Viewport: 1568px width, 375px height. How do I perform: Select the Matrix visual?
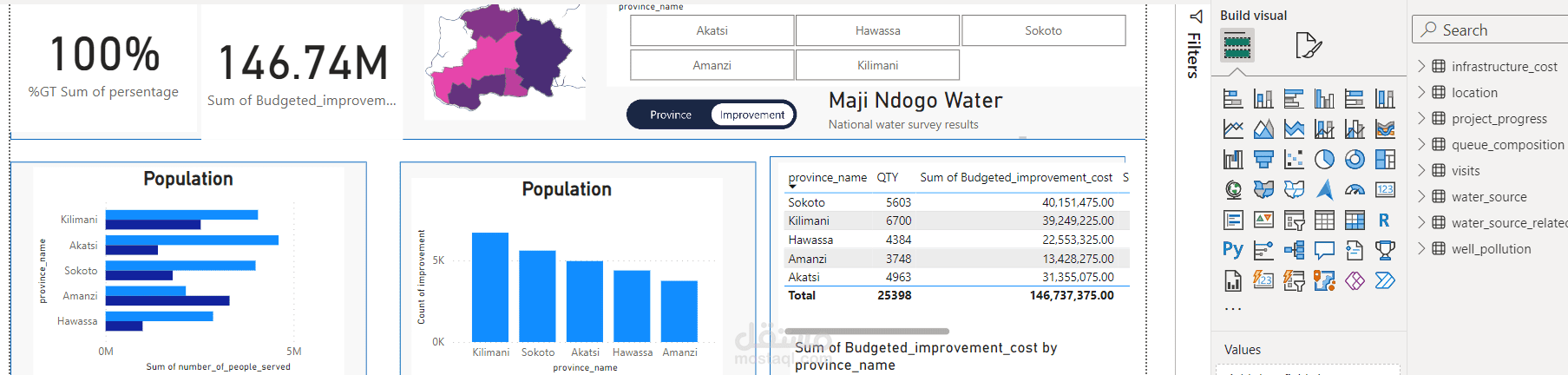click(x=1355, y=220)
